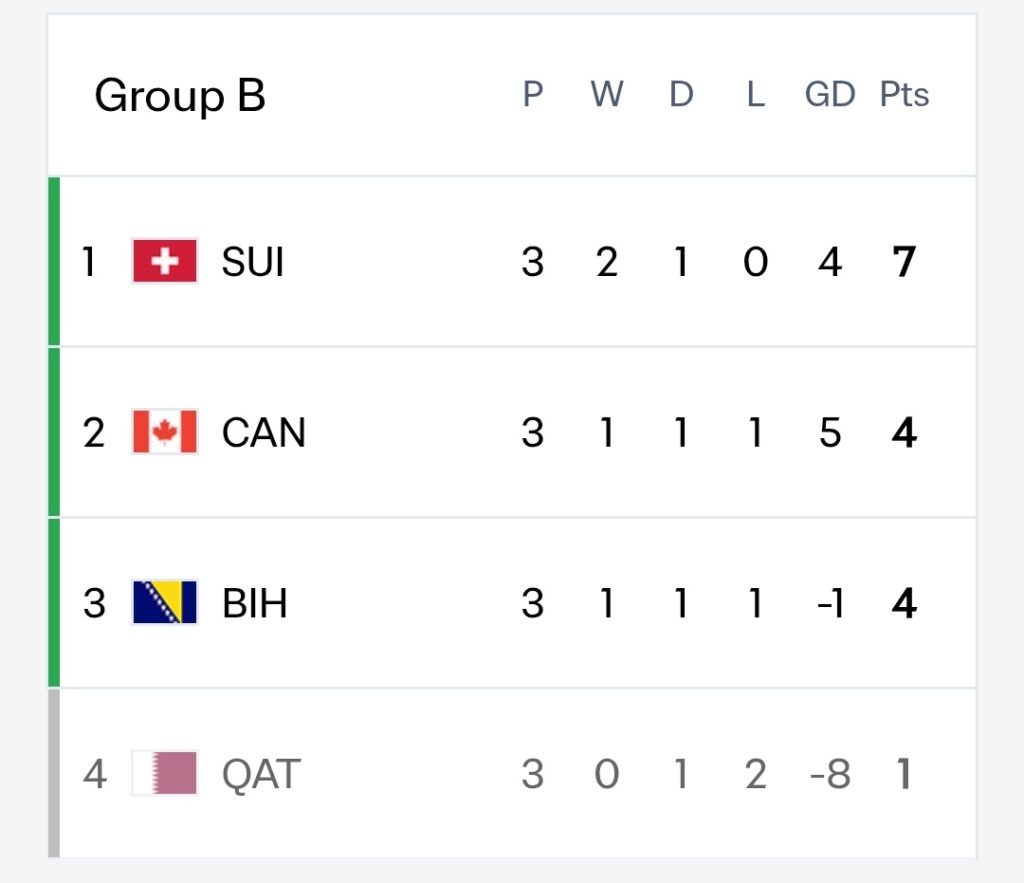The height and width of the screenshot is (883, 1024).
Task: Click the GD column header
Action: click(830, 94)
